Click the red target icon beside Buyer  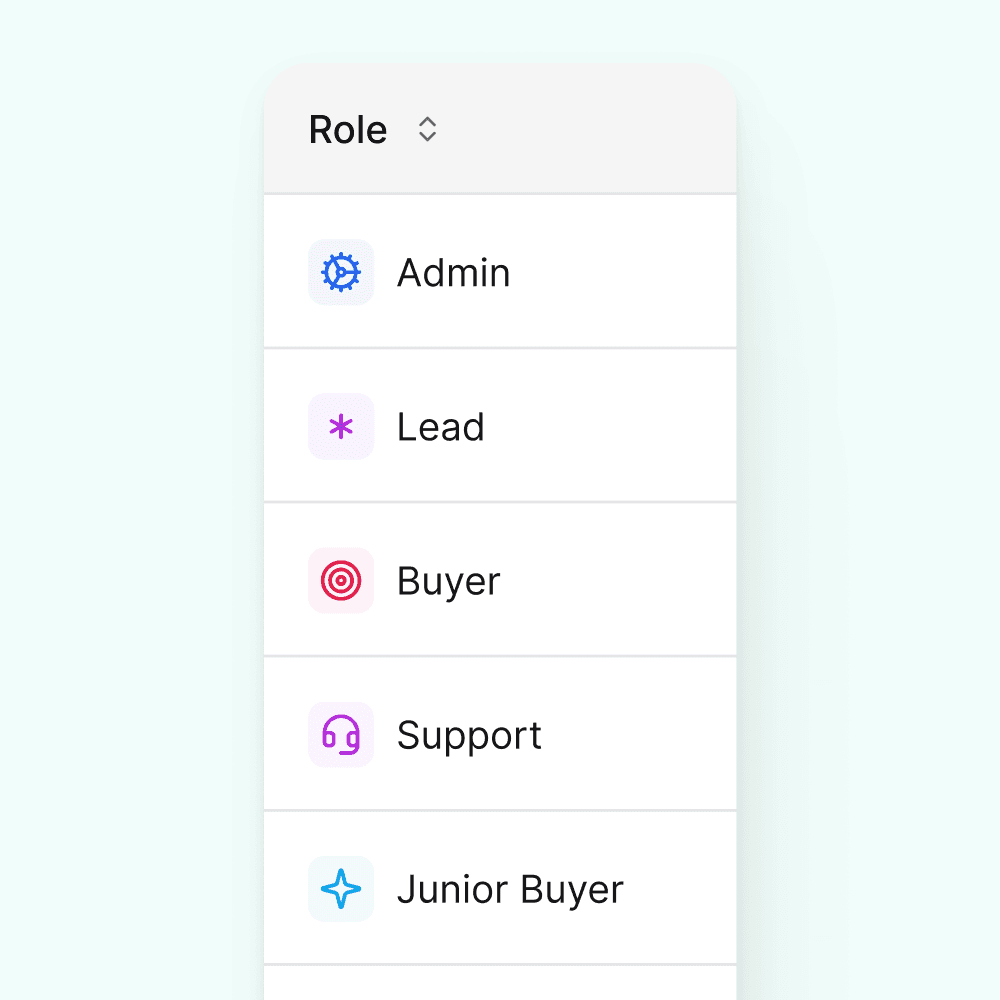341,580
